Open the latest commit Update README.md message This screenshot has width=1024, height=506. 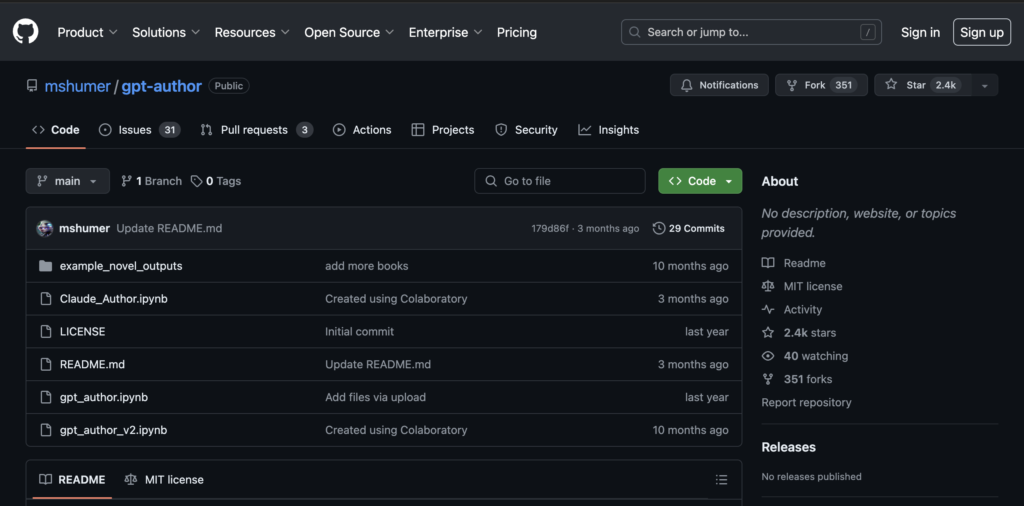169,229
